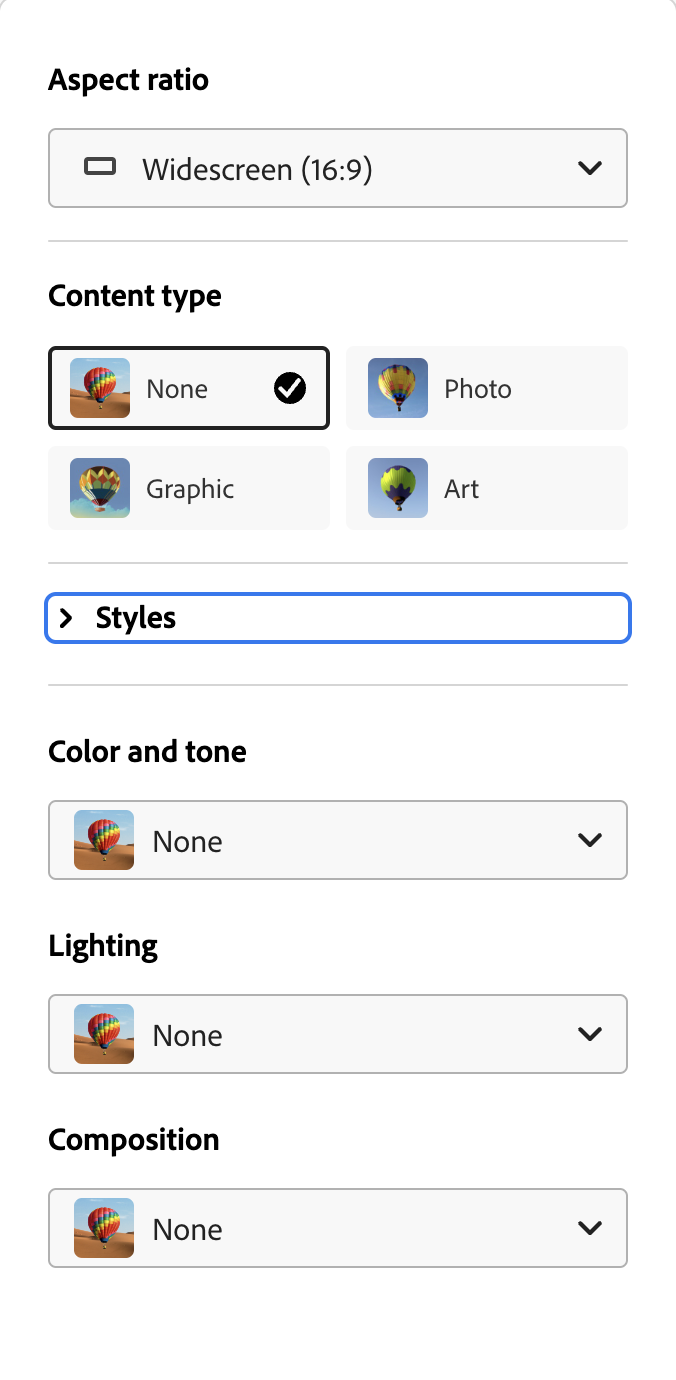This screenshot has width=676, height=1380.
Task: Choose the Art content type option
Action: pyautogui.click(x=487, y=488)
